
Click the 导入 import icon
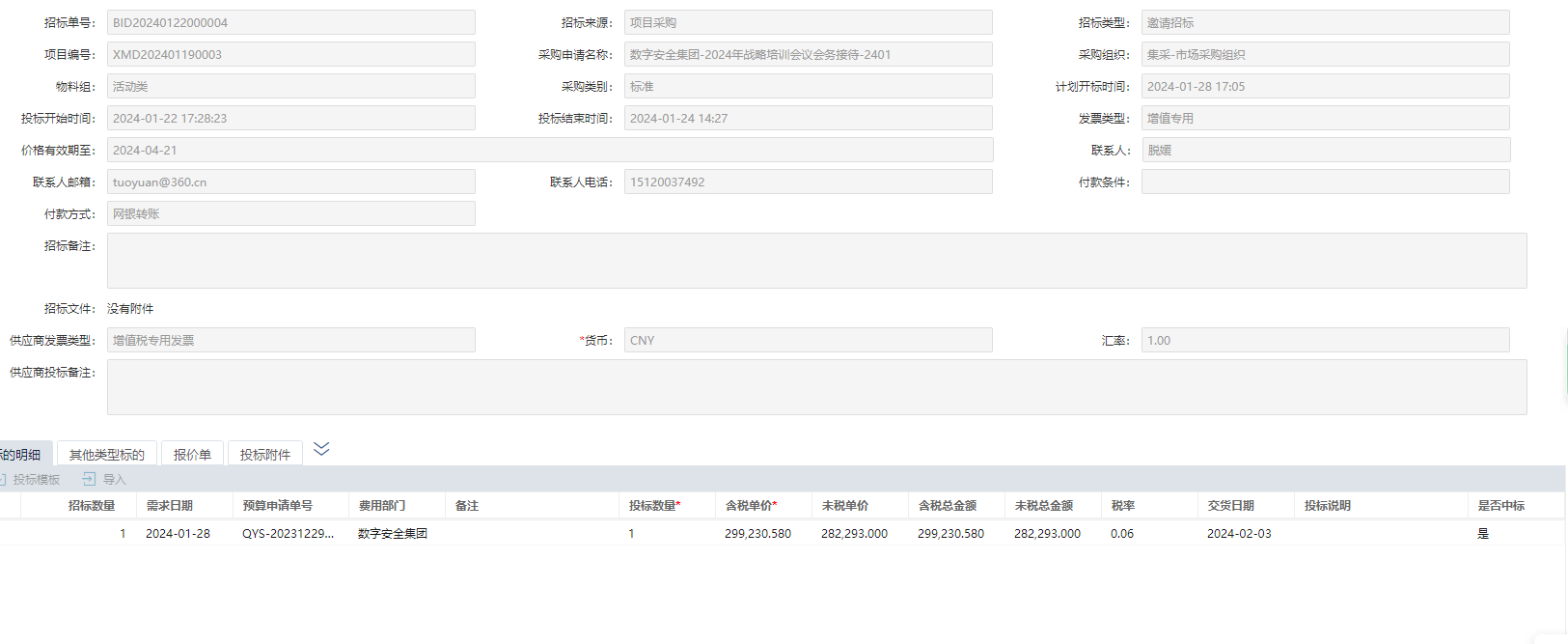tap(89, 479)
